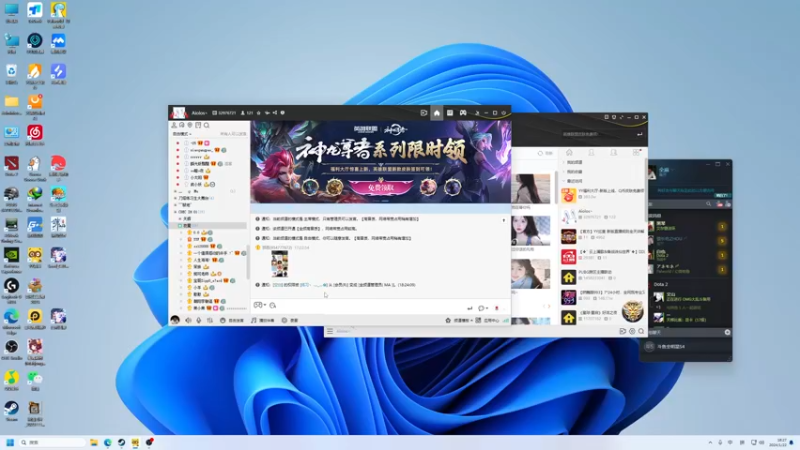Click the send arrow icon in chat input
Image resolution: width=800 pixels, height=450 pixels.
coord(469,308)
